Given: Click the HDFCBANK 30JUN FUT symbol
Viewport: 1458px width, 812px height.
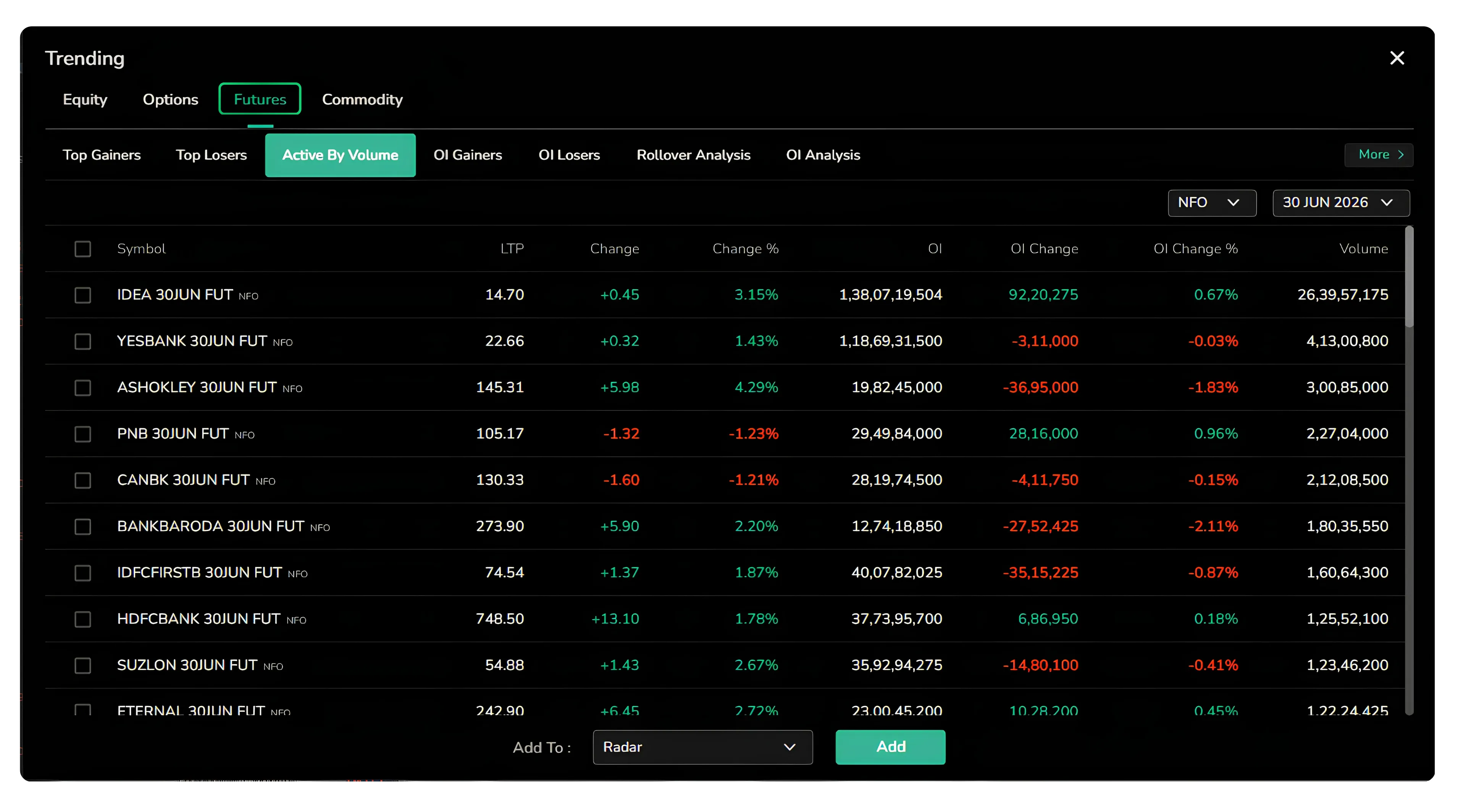Looking at the screenshot, I should point(199,619).
